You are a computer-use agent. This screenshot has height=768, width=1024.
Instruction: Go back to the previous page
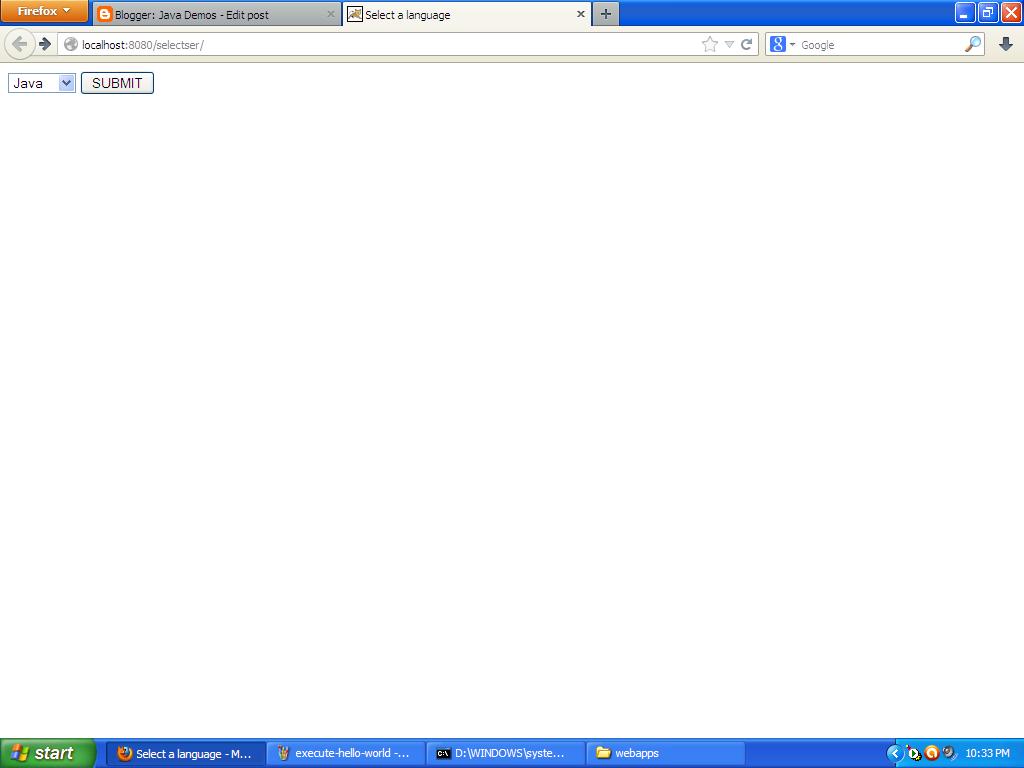pos(20,44)
